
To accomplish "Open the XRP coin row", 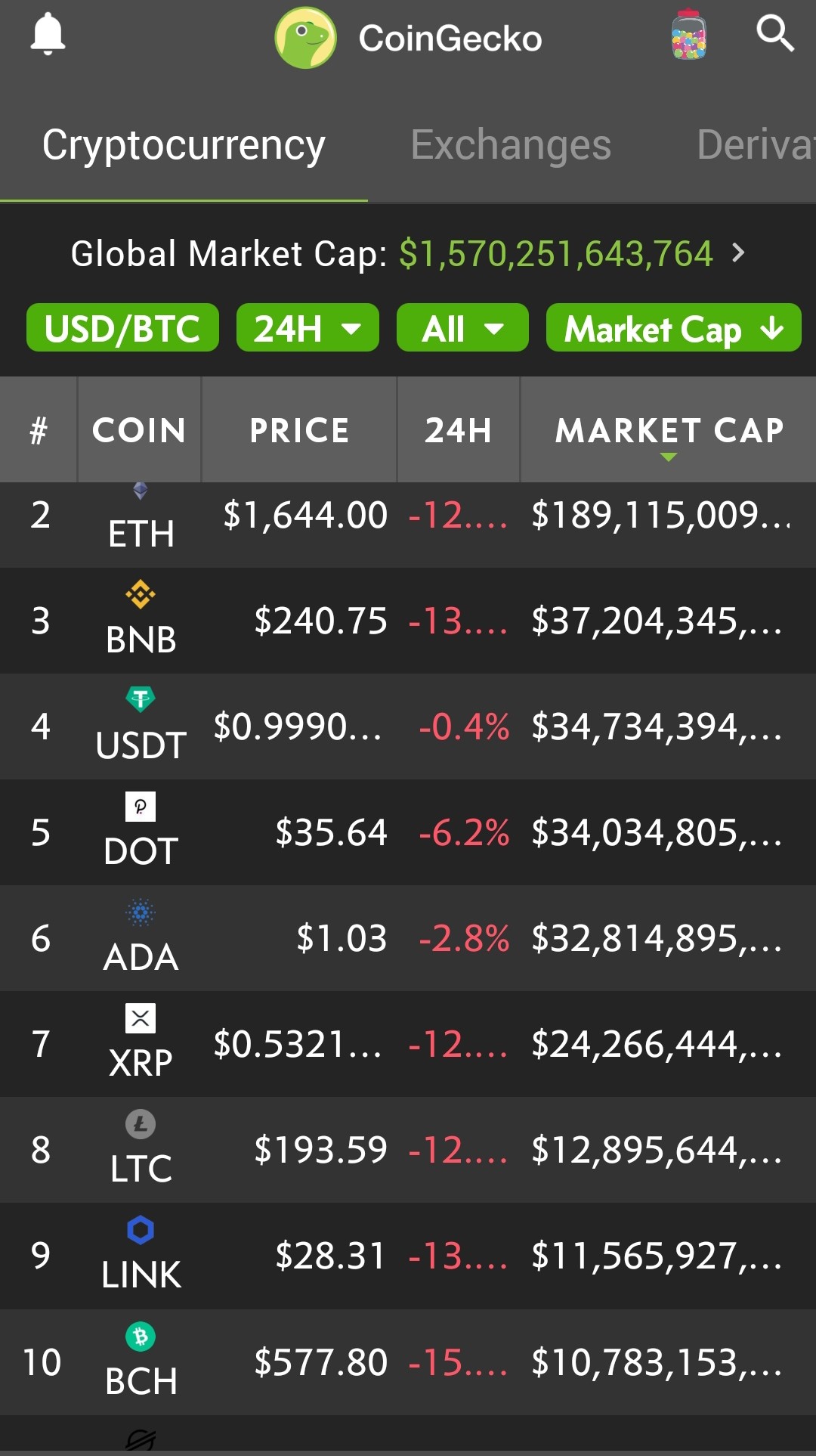I will pos(408,1044).
